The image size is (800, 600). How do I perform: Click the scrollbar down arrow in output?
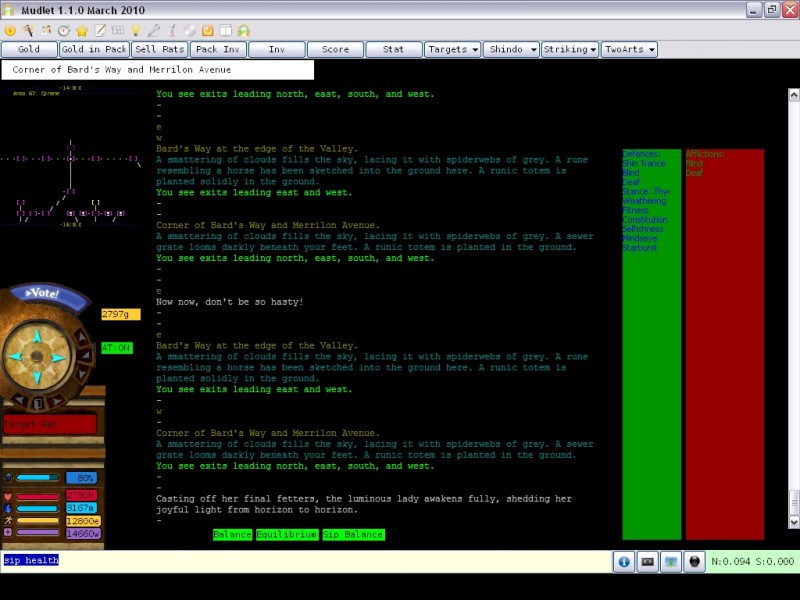794,521
